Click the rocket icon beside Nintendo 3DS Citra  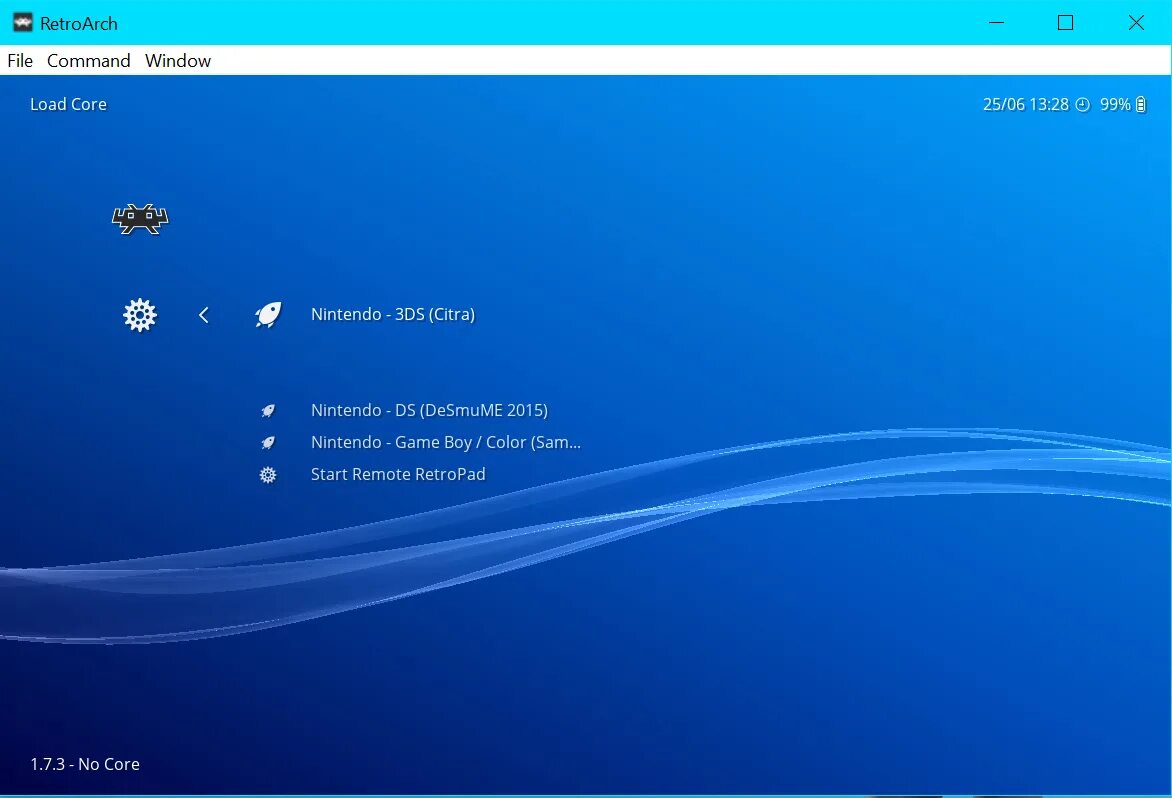click(x=268, y=315)
